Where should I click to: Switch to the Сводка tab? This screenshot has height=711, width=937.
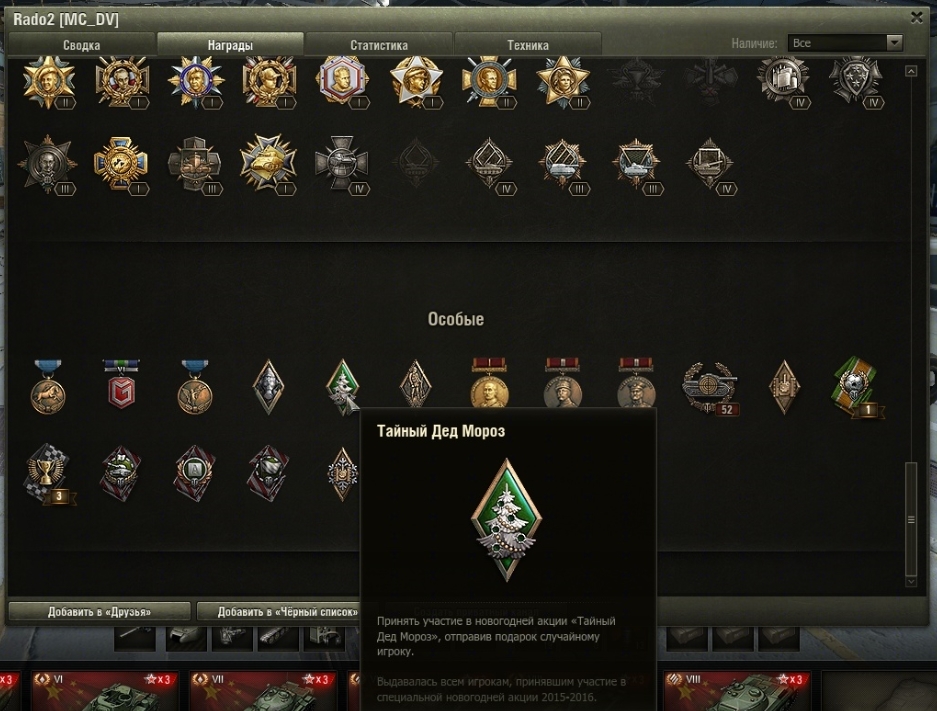click(x=81, y=45)
